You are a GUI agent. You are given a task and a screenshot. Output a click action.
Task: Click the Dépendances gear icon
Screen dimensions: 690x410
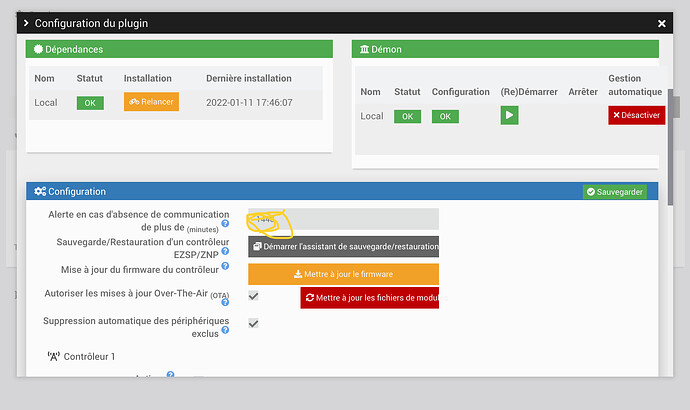point(38,49)
